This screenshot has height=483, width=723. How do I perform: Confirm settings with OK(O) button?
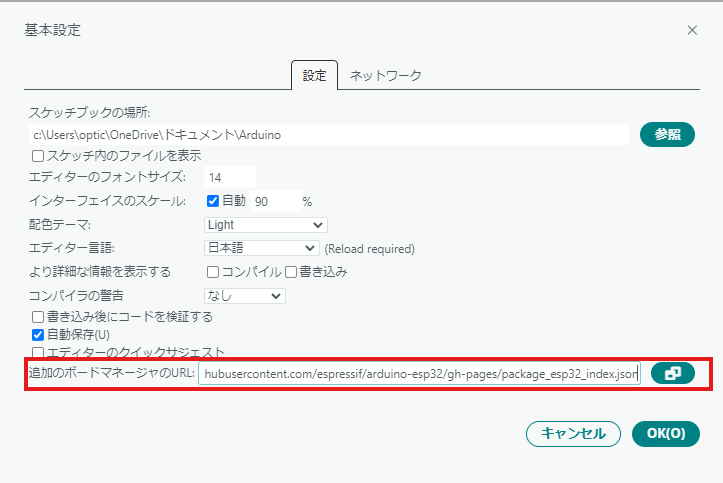pyautogui.click(x=666, y=434)
